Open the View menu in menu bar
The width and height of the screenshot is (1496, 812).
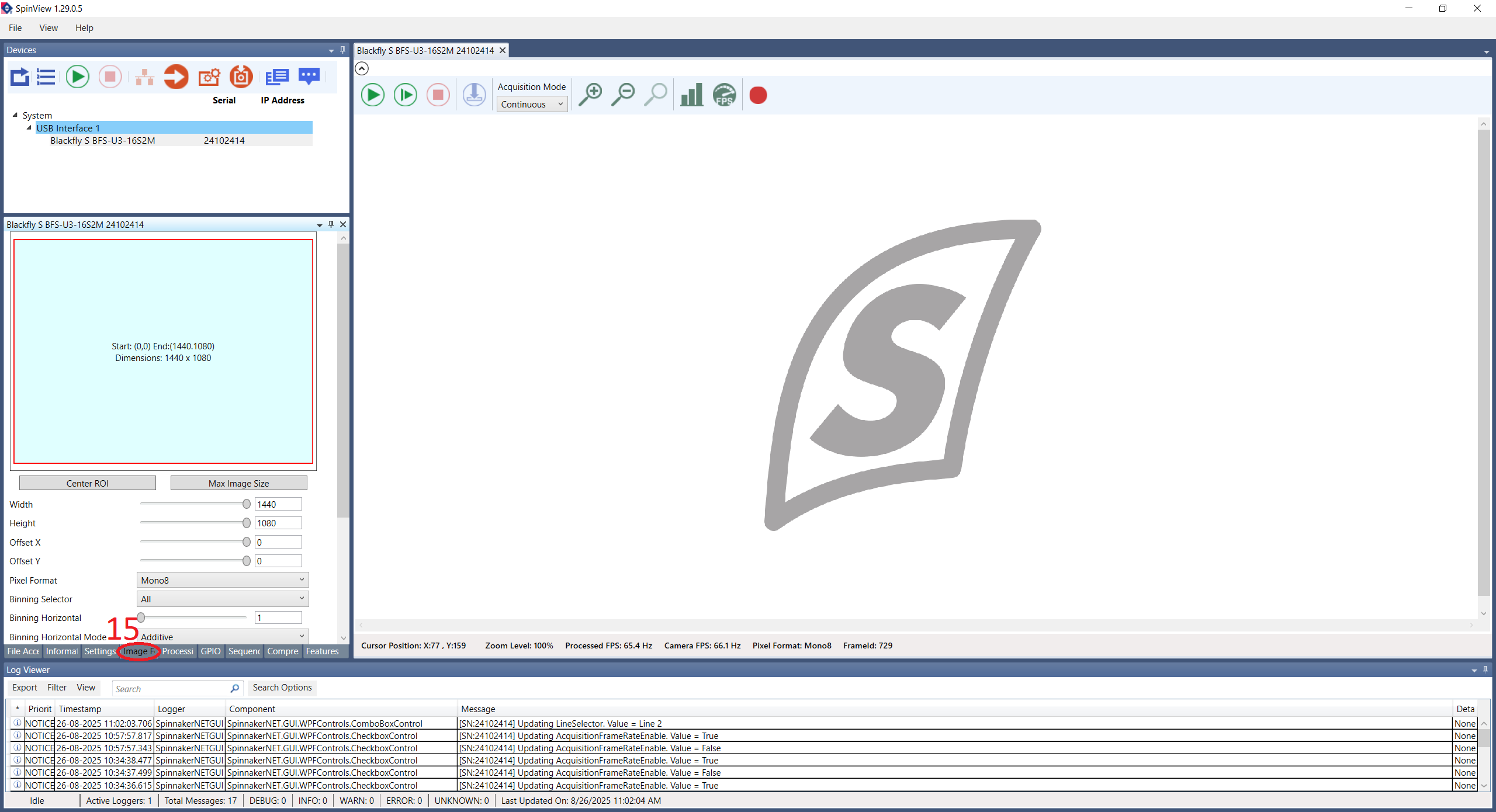tap(48, 28)
